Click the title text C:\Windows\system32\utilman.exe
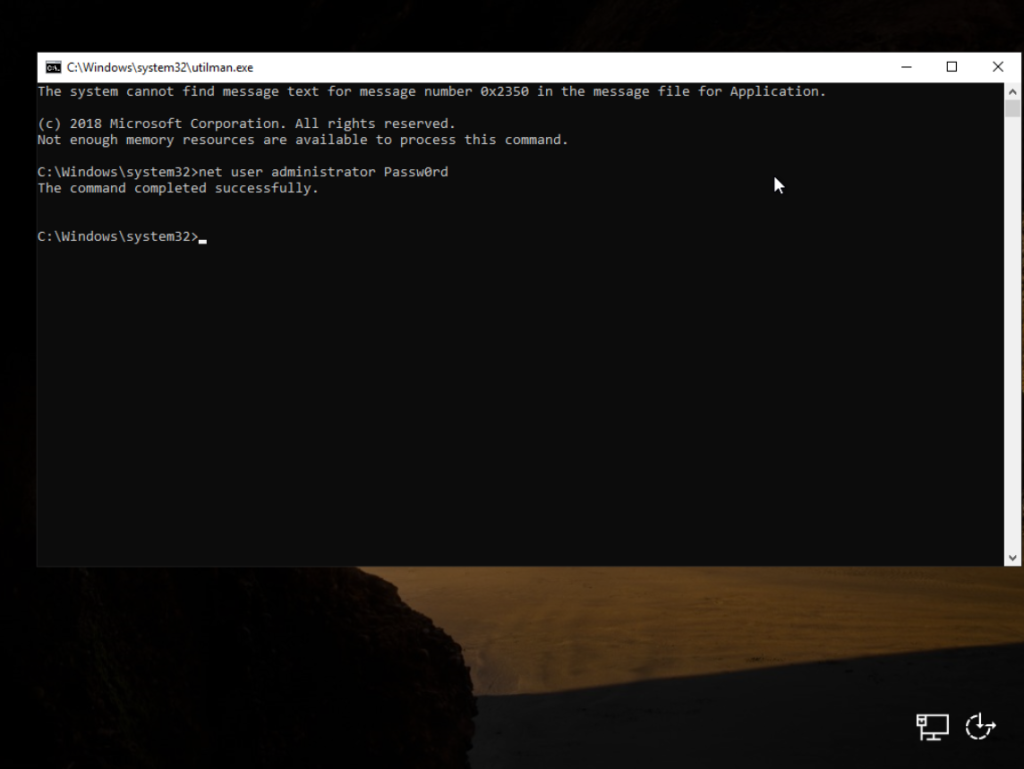Image resolution: width=1024 pixels, height=769 pixels. tap(160, 67)
